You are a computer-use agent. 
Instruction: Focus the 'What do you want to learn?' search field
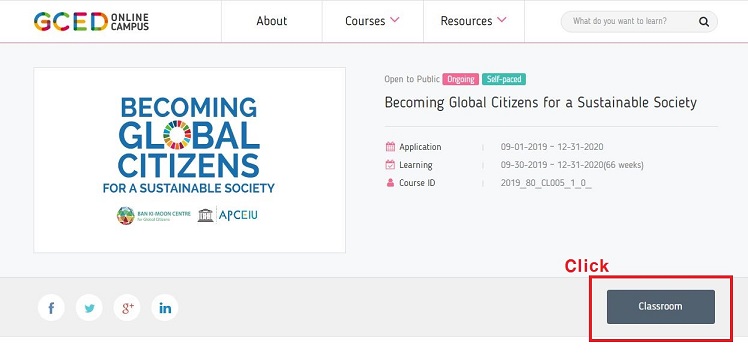(x=639, y=21)
